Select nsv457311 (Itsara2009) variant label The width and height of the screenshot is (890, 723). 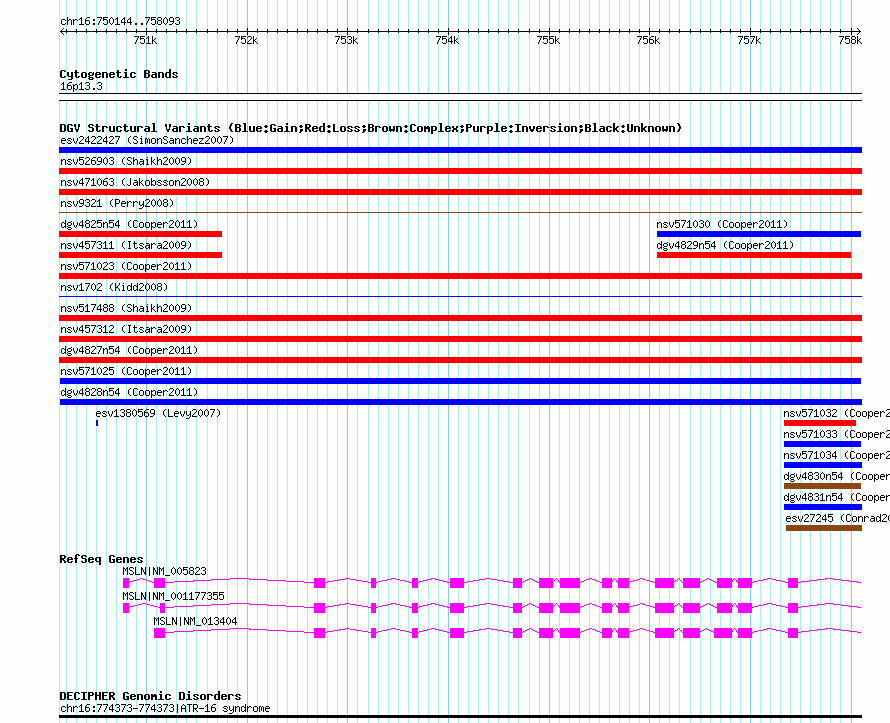pyautogui.click(x=126, y=245)
